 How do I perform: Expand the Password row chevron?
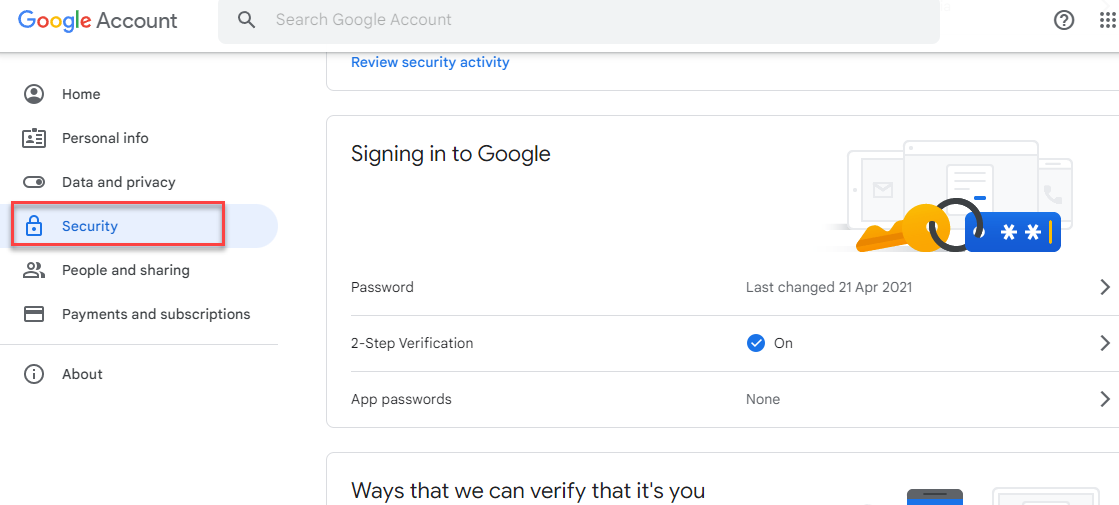tap(1105, 287)
